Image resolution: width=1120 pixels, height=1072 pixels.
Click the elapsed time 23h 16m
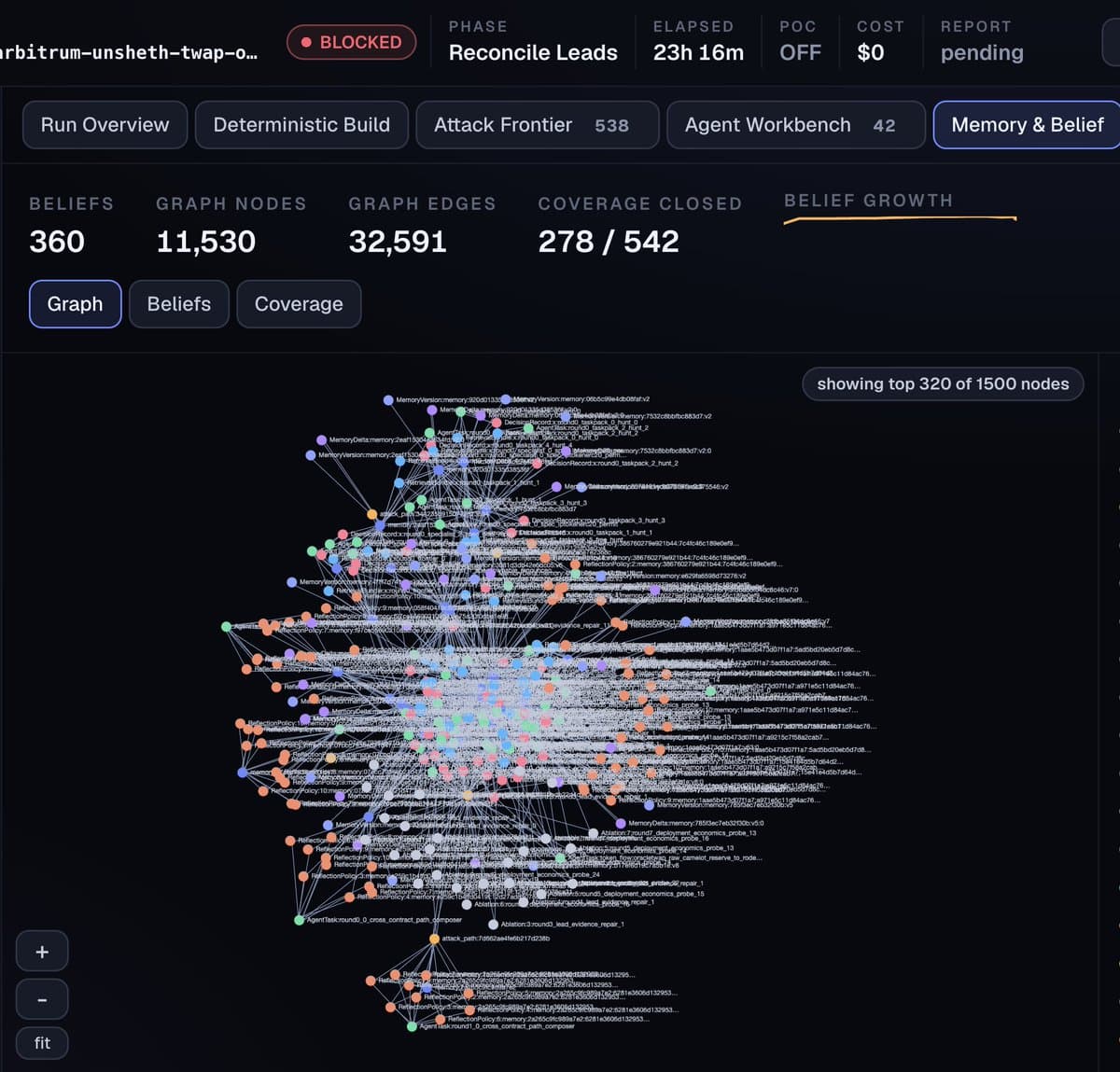point(698,52)
